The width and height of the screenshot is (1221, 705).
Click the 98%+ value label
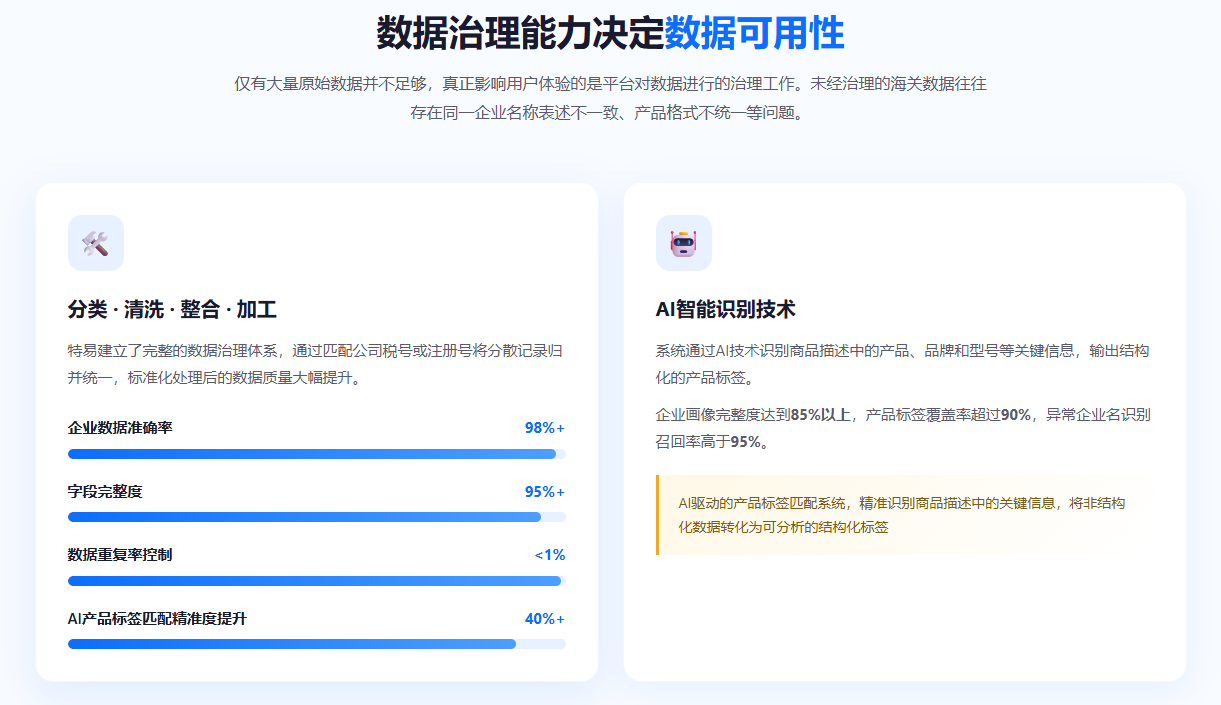pos(545,428)
